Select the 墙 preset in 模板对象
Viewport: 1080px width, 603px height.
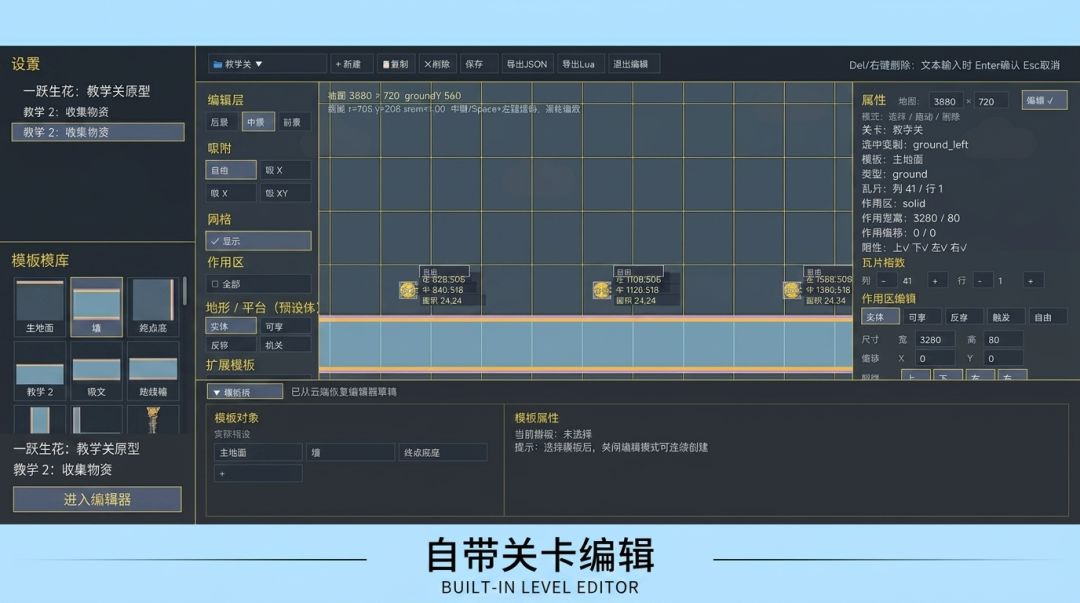351,452
